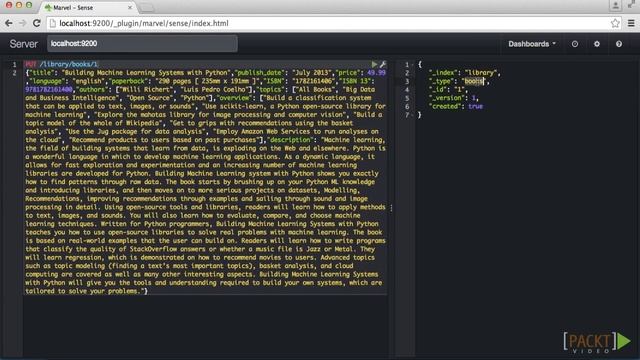This screenshot has height=360, width=640.
Task: Click the PUT /library/books/1 request line
Action: (61, 64)
